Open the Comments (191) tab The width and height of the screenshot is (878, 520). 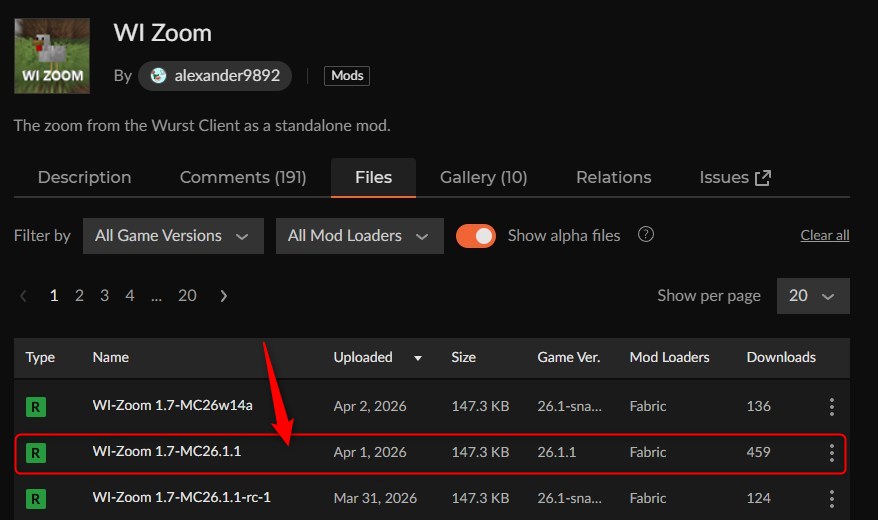tap(243, 177)
